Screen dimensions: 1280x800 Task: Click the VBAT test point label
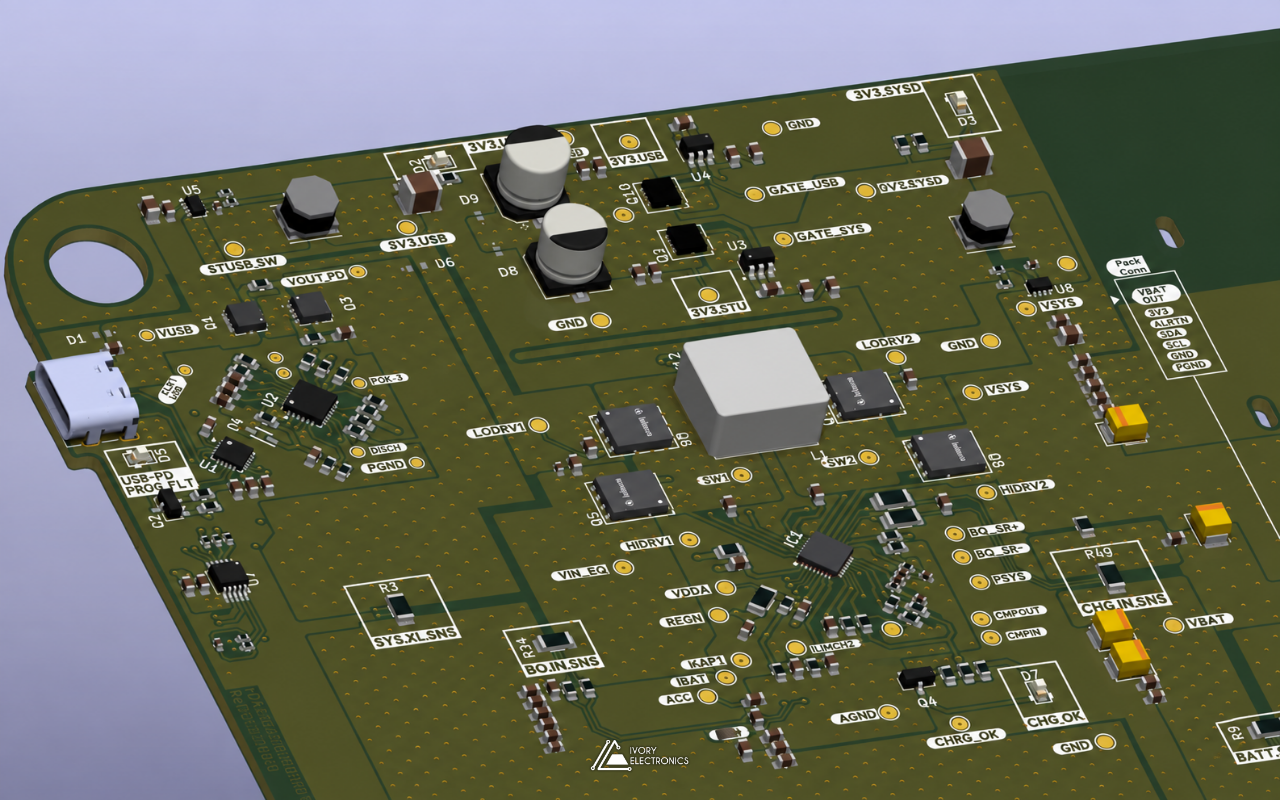pyautogui.click(x=1211, y=621)
